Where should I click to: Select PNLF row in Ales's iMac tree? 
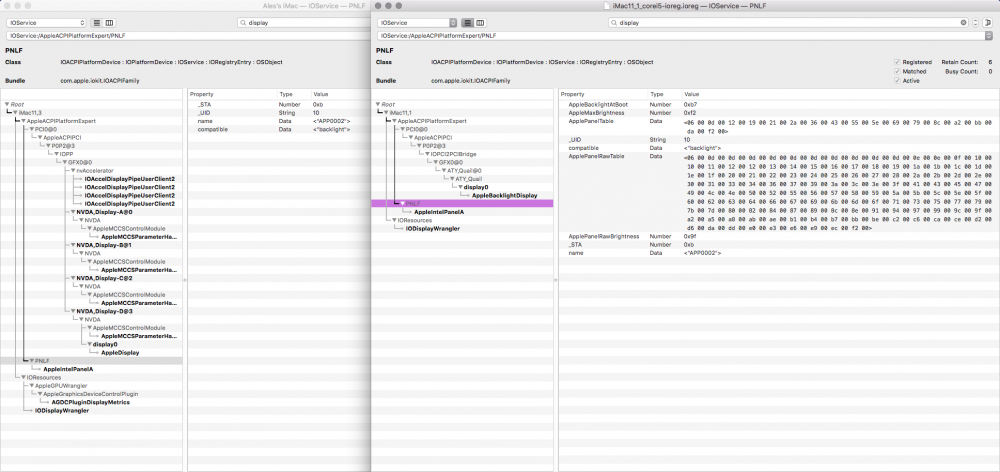(x=91, y=361)
